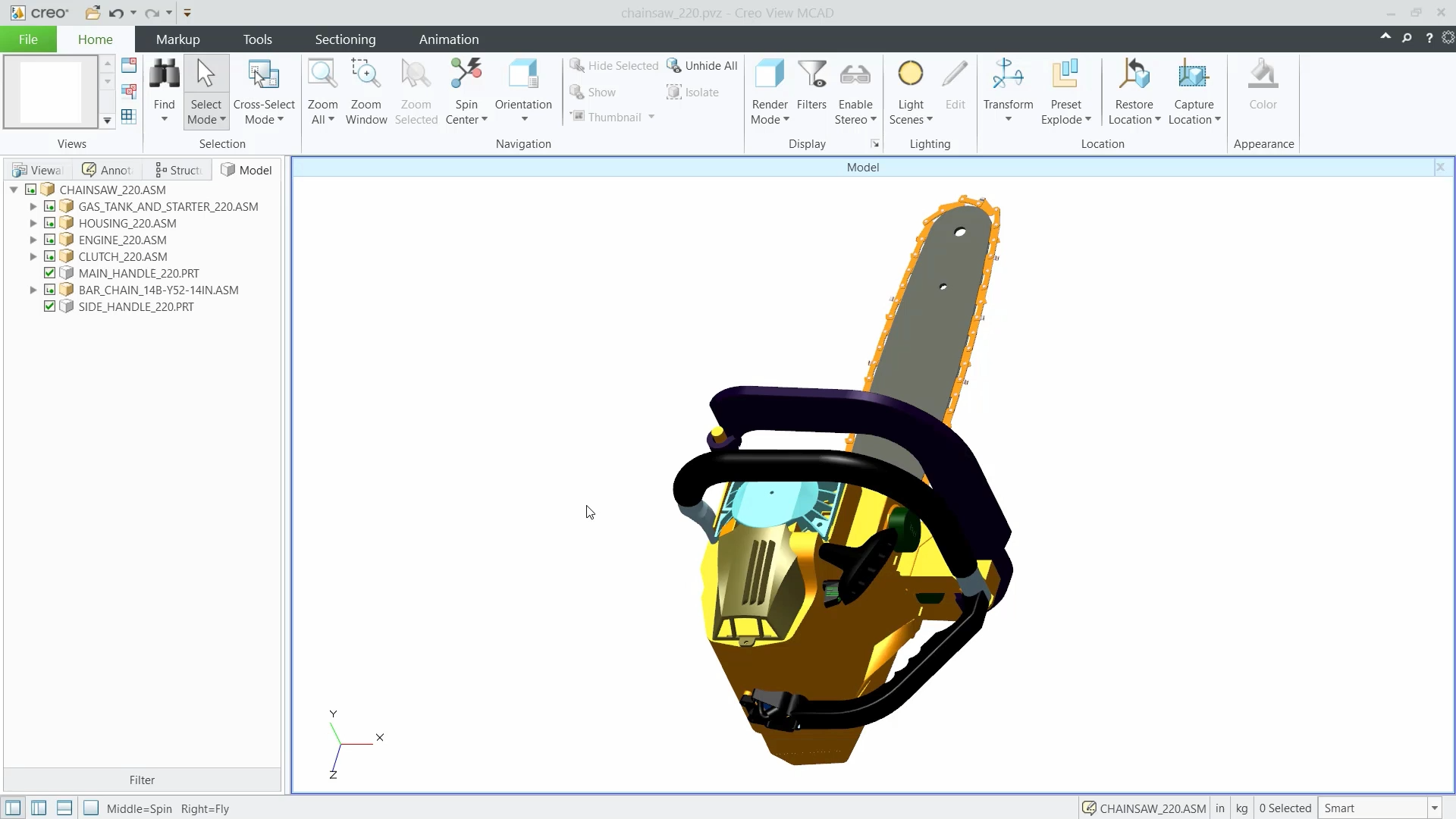Image resolution: width=1456 pixels, height=819 pixels.
Task: Toggle visibility checkbox for ENGINE_220.ASM
Action: click(50, 240)
